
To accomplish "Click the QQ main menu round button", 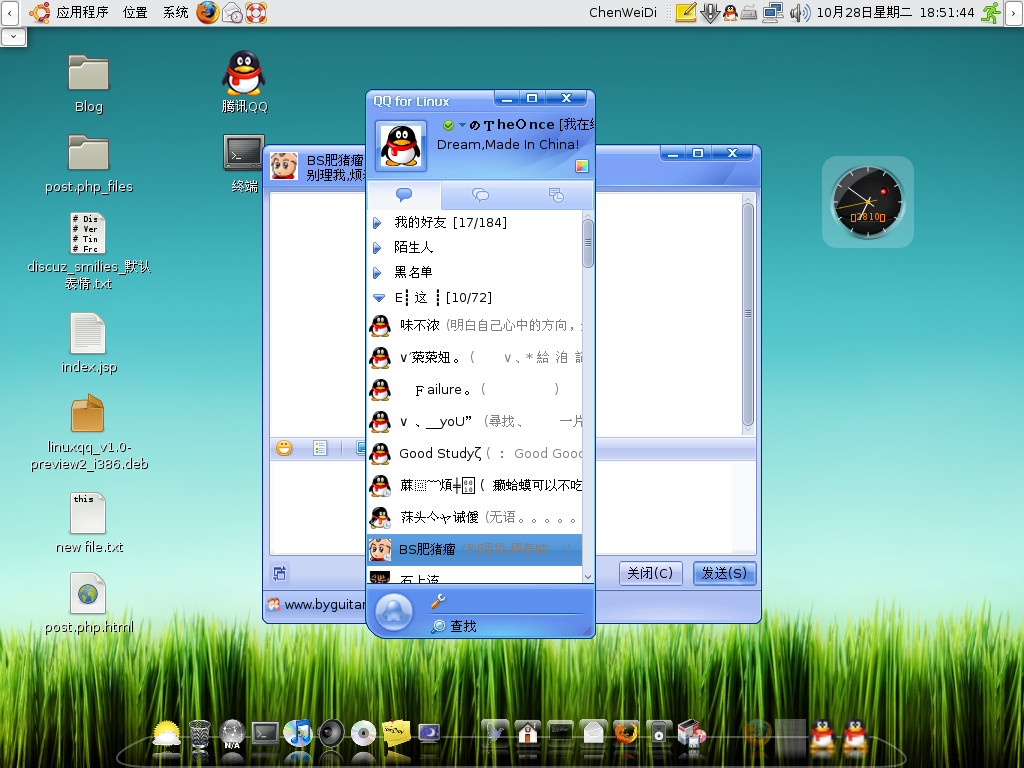I will 394,612.
